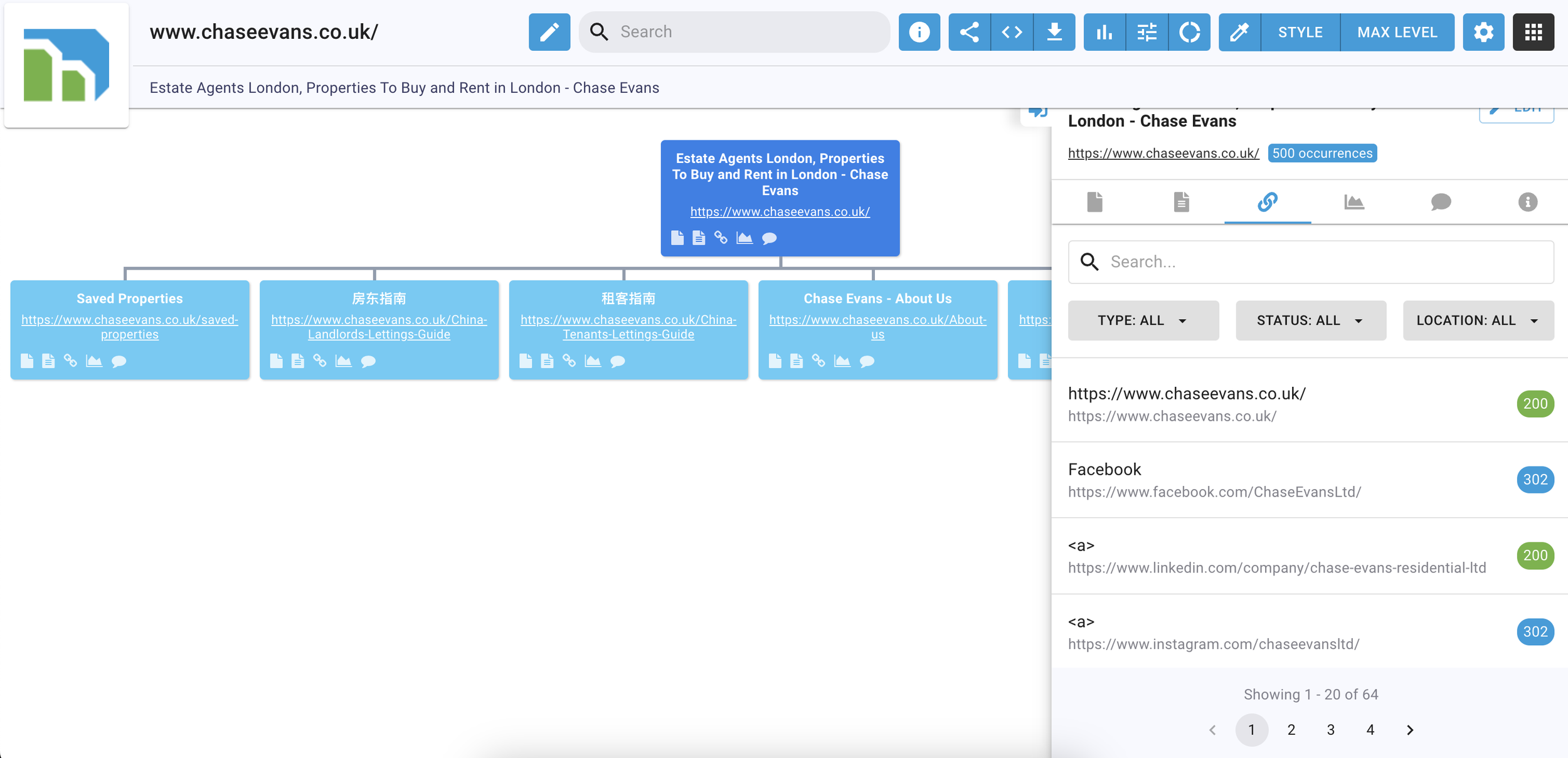
Task: Click page icon on About Us node
Action: [x=775, y=361]
